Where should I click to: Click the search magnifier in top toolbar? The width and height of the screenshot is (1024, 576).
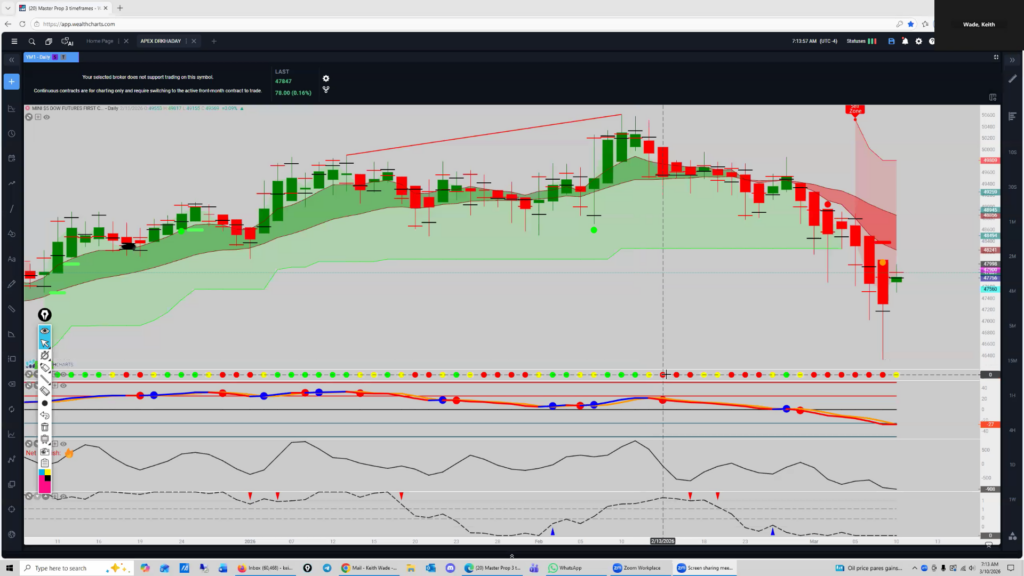tap(32, 41)
